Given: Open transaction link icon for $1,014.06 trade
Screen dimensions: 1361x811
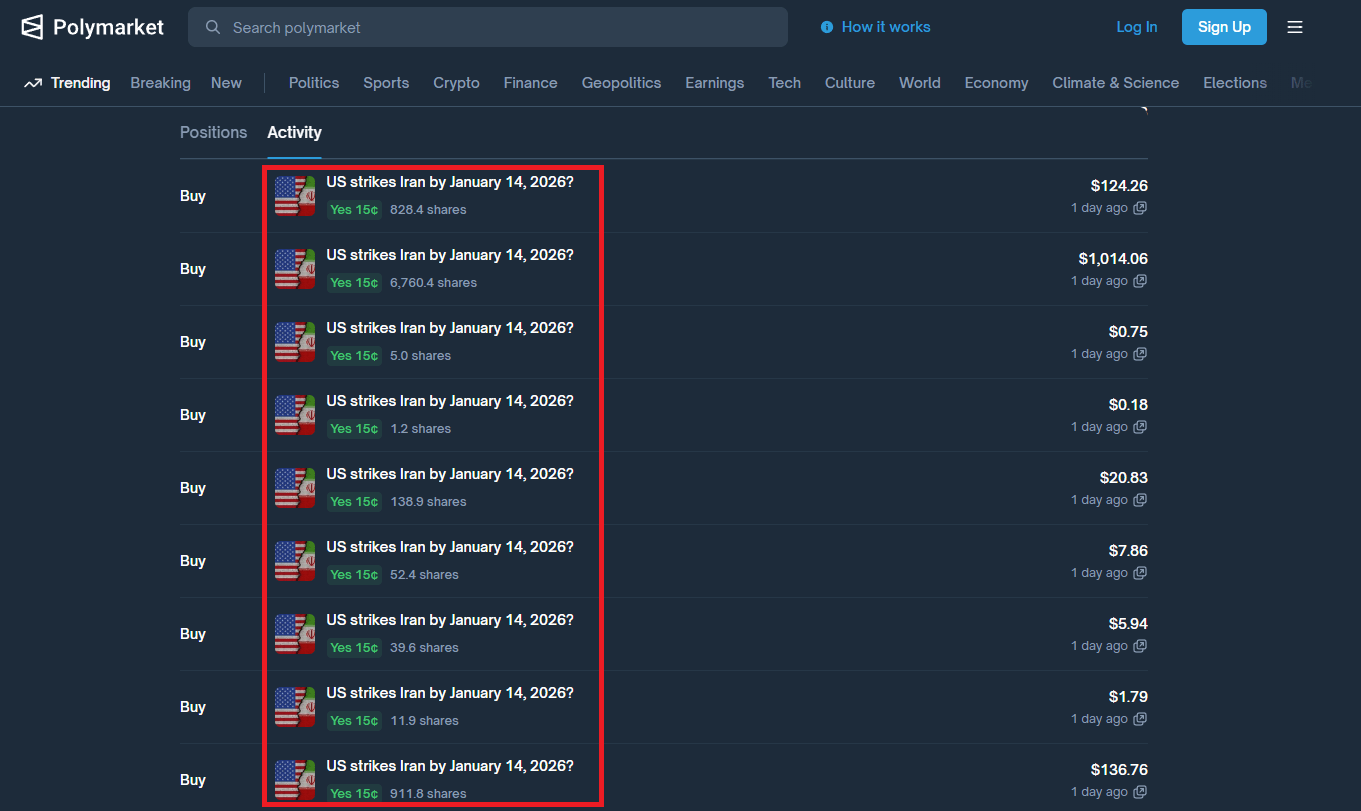Looking at the screenshot, I should 1140,281.
